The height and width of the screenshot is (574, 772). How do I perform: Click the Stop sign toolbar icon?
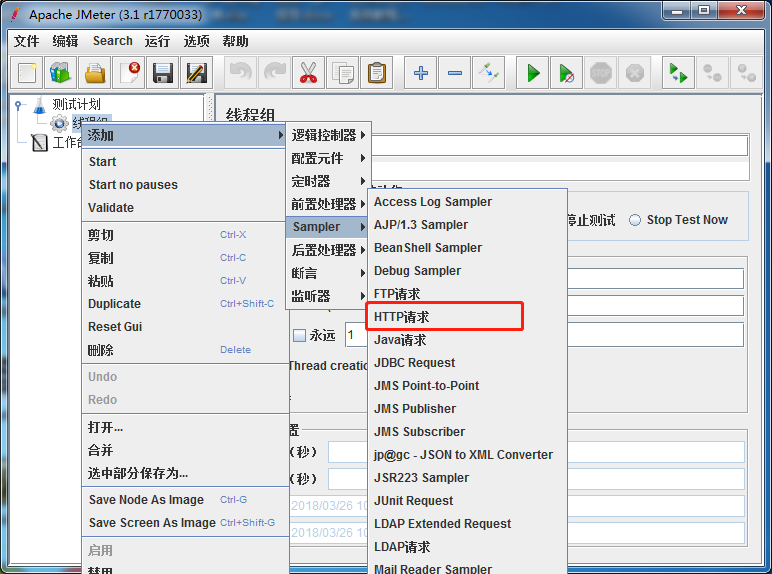pos(601,73)
